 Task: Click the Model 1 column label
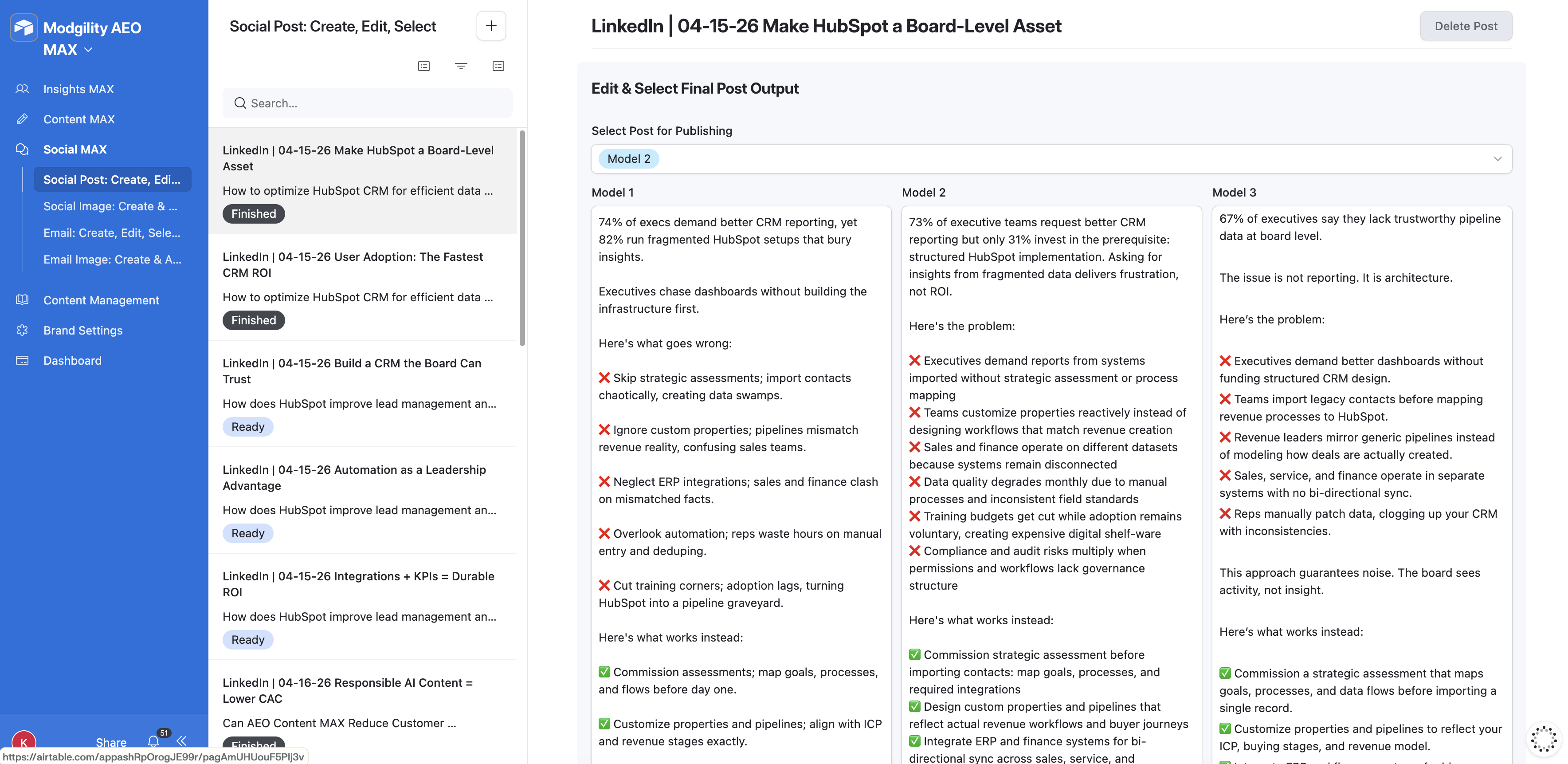(x=613, y=193)
